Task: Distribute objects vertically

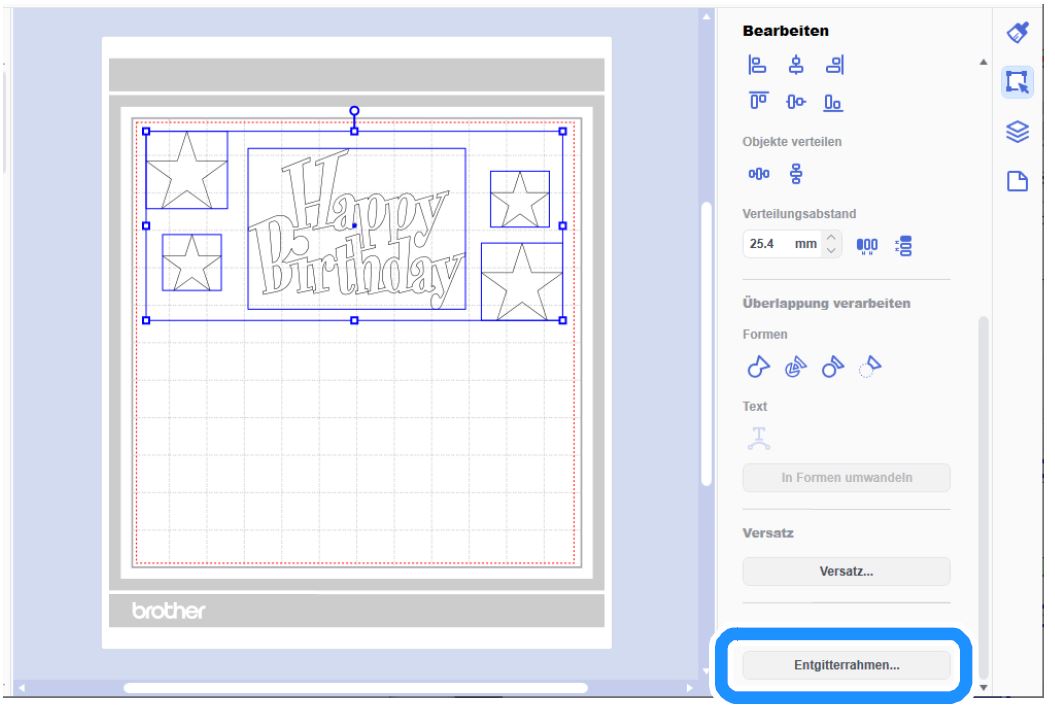Action: click(796, 175)
